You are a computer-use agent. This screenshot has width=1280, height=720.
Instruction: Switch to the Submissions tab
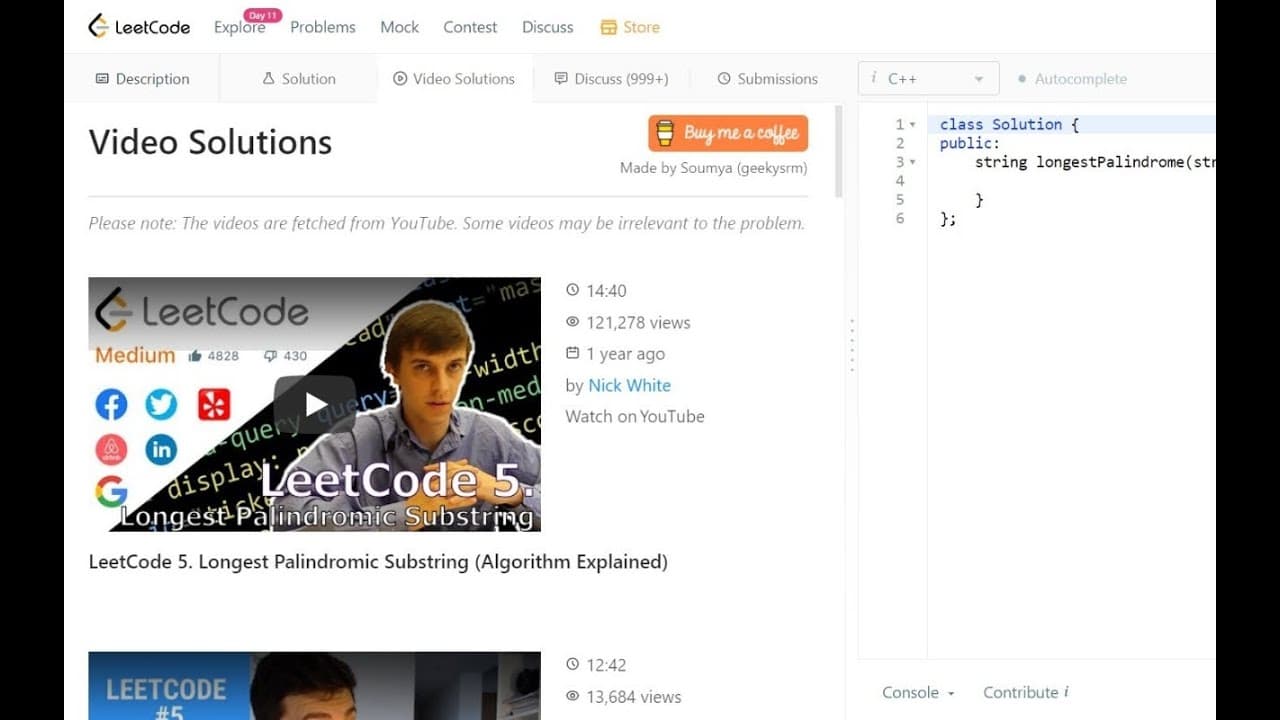[767, 78]
